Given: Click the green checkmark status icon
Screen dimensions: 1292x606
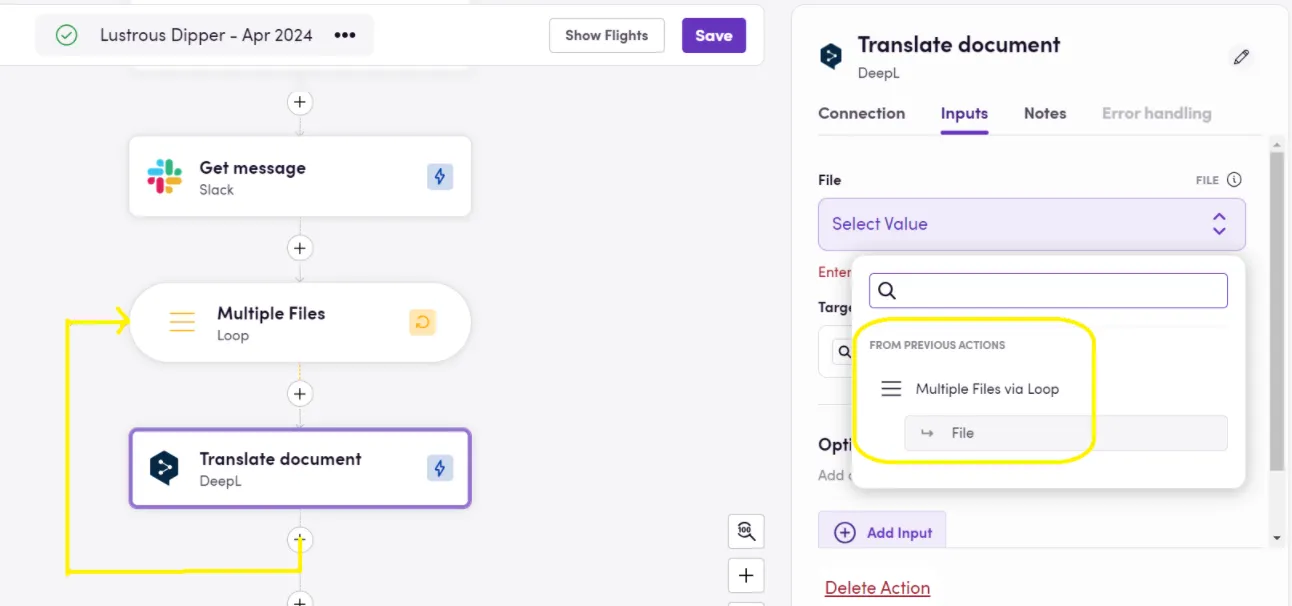Looking at the screenshot, I should point(65,35).
